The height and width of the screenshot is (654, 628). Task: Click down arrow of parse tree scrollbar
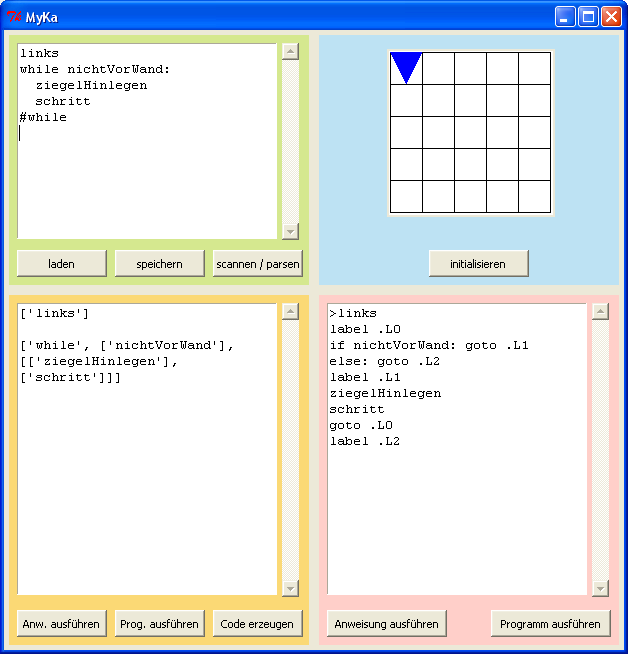click(x=290, y=588)
